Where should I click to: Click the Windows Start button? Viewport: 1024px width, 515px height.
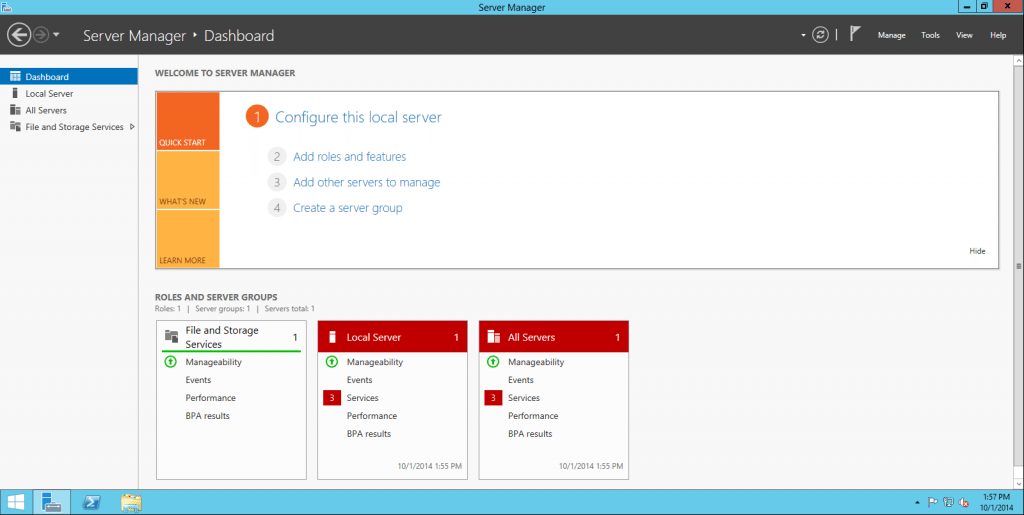tap(17, 502)
